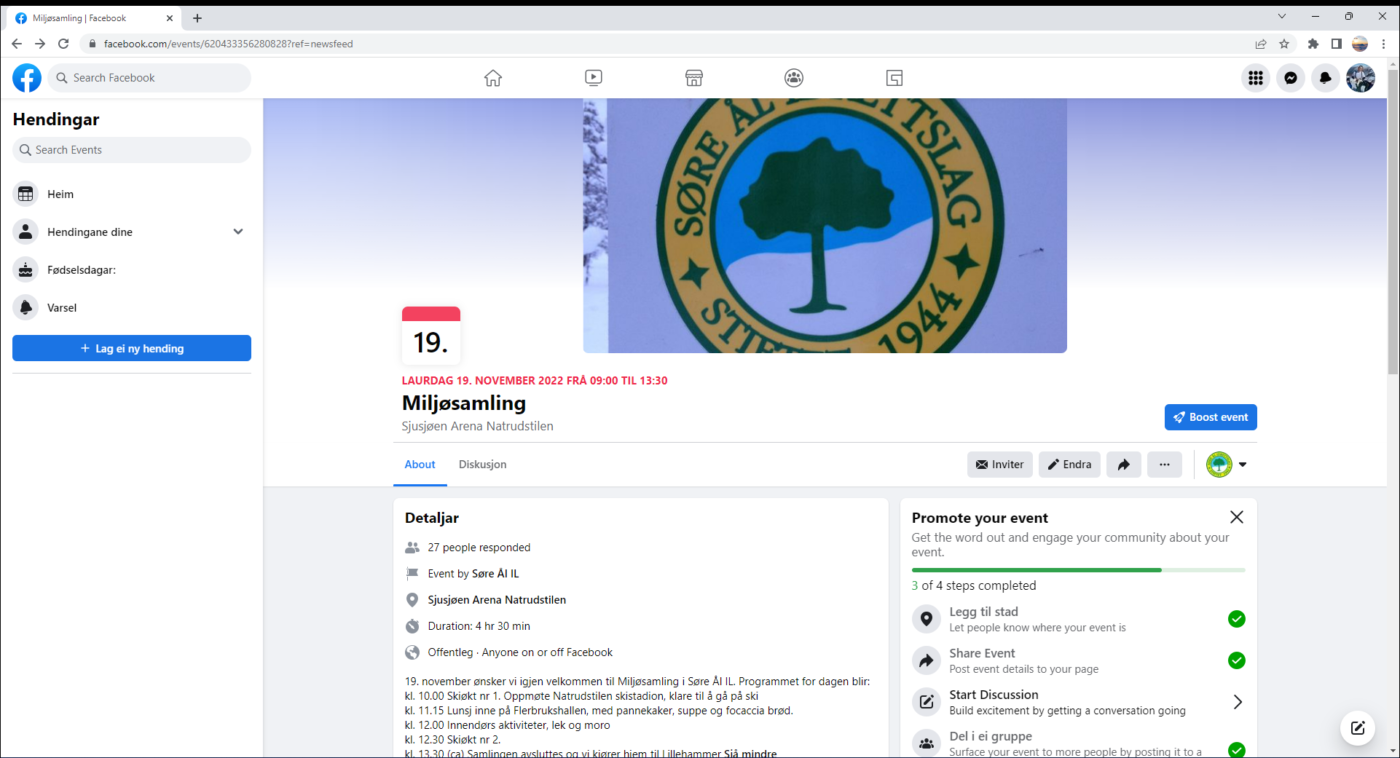Go back in browser history
Screen dimensions: 1400x758
(16, 44)
